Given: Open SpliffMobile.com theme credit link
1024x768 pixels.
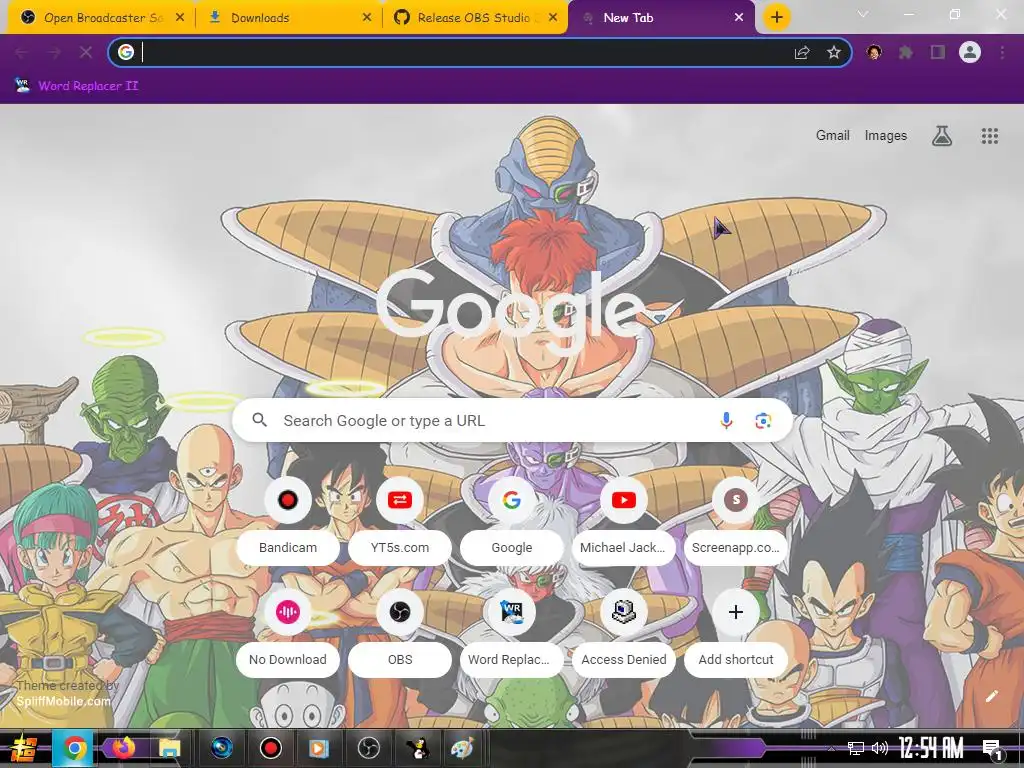Looking at the screenshot, I should (x=63, y=701).
